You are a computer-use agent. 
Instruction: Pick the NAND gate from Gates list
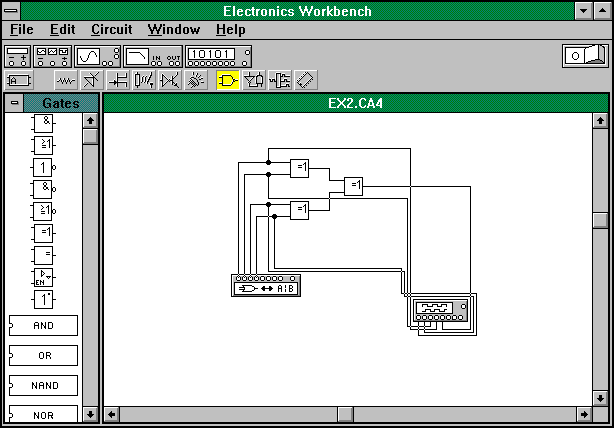(x=44, y=385)
